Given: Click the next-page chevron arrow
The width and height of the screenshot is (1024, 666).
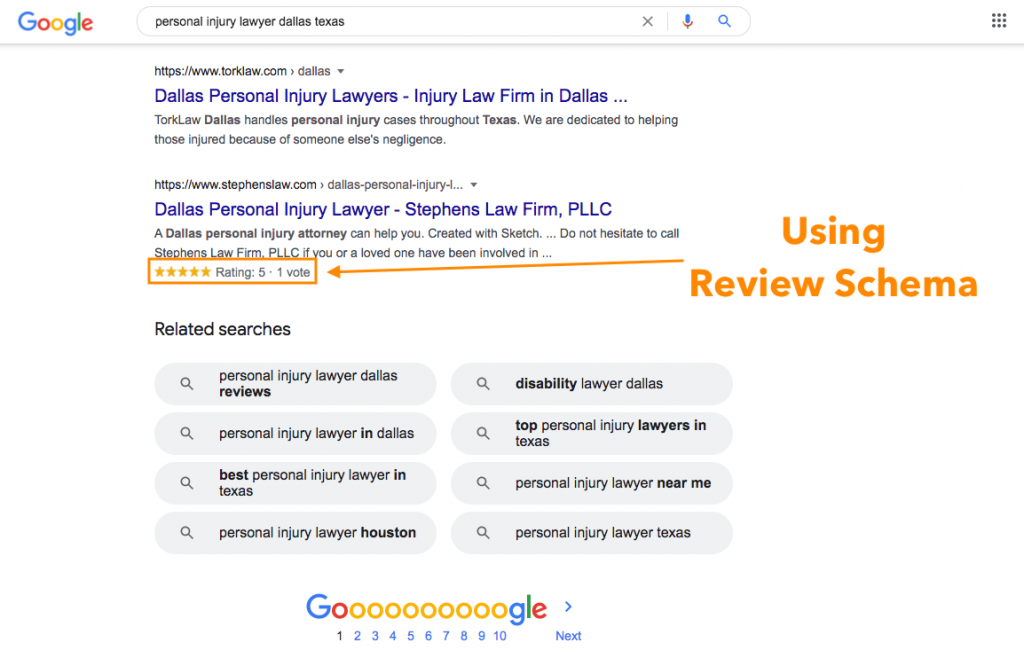Looking at the screenshot, I should click(x=568, y=607).
